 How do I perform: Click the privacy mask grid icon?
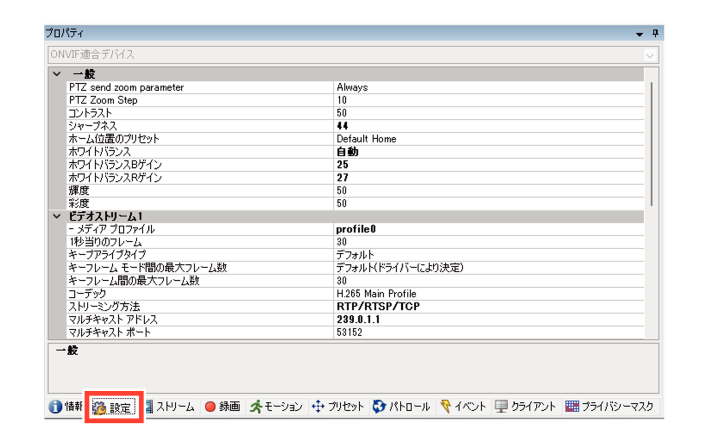(x=572, y=406)
